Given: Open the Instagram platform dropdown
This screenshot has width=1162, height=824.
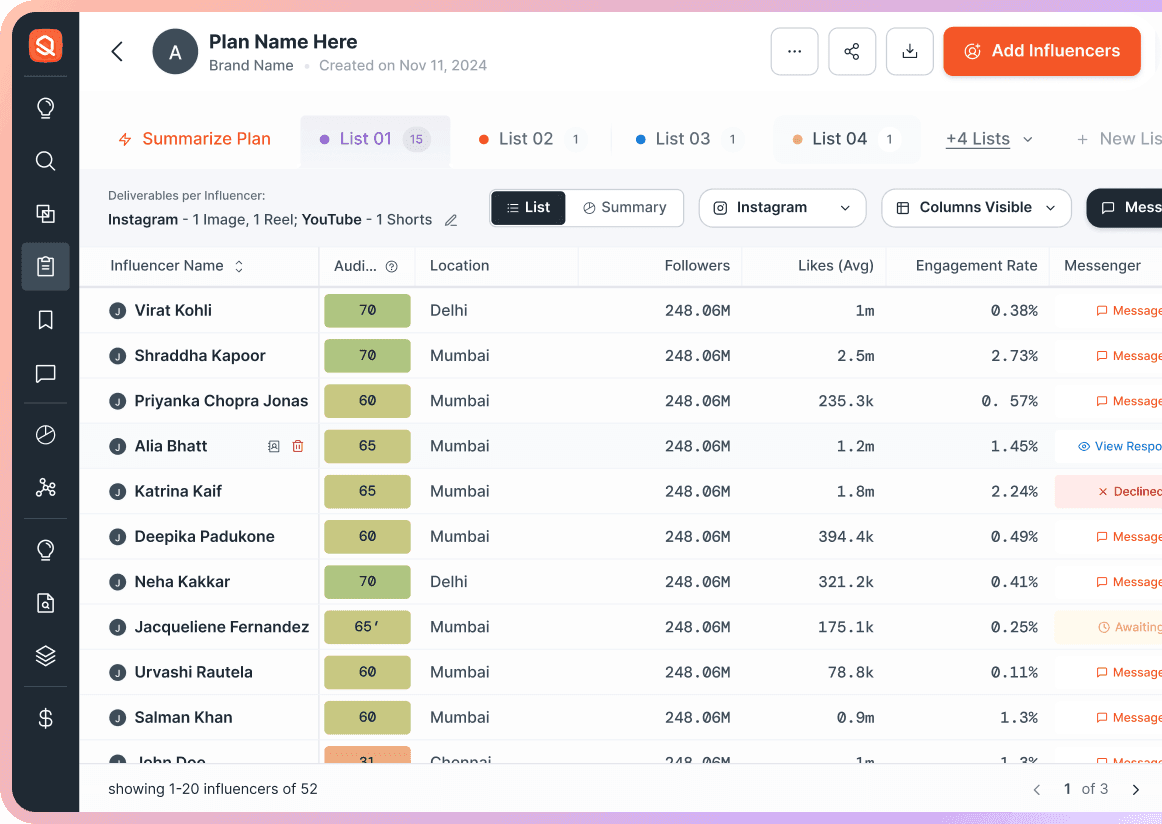Looking at the screenshot, I should [x=782, y=208].
